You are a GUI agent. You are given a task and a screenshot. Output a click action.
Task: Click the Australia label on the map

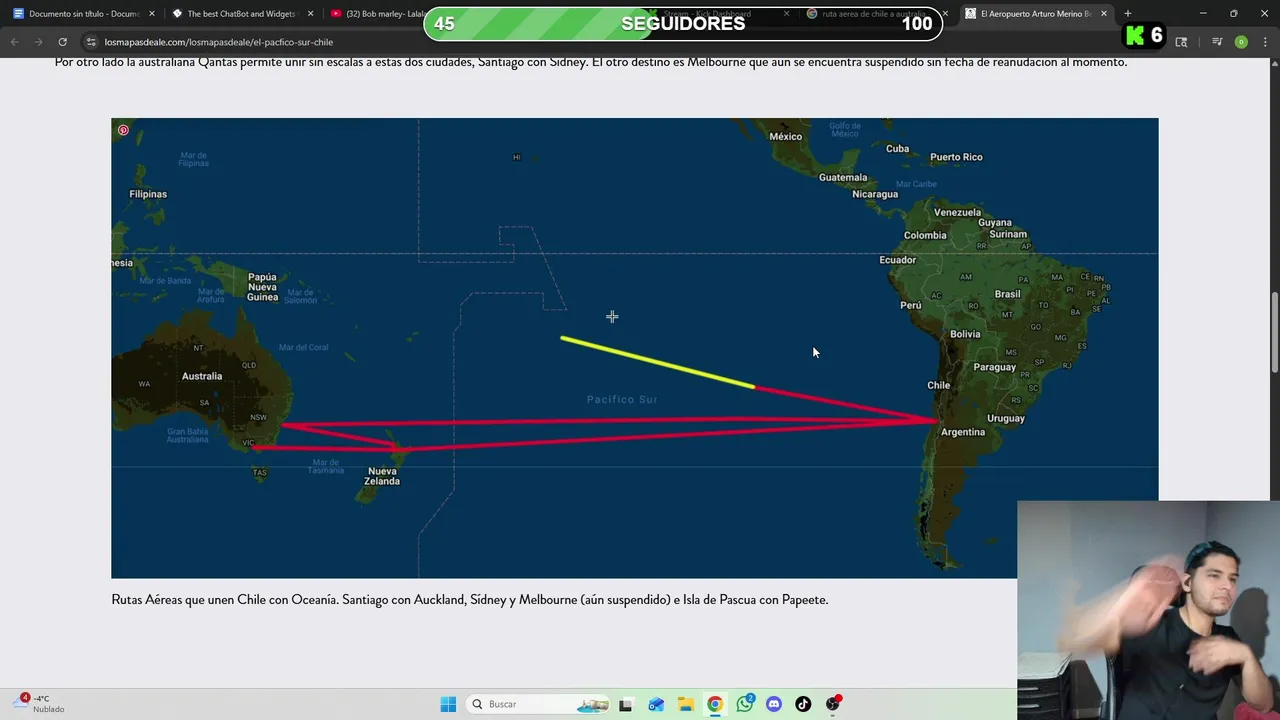[x=202, y=376]
